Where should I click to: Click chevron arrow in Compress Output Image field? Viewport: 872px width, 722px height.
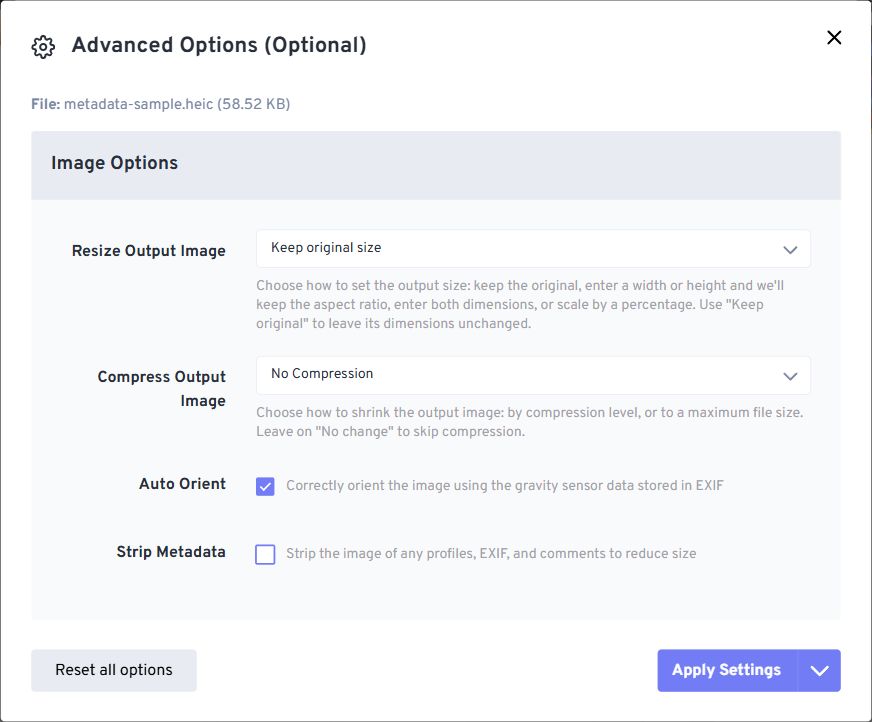(790, 377)
